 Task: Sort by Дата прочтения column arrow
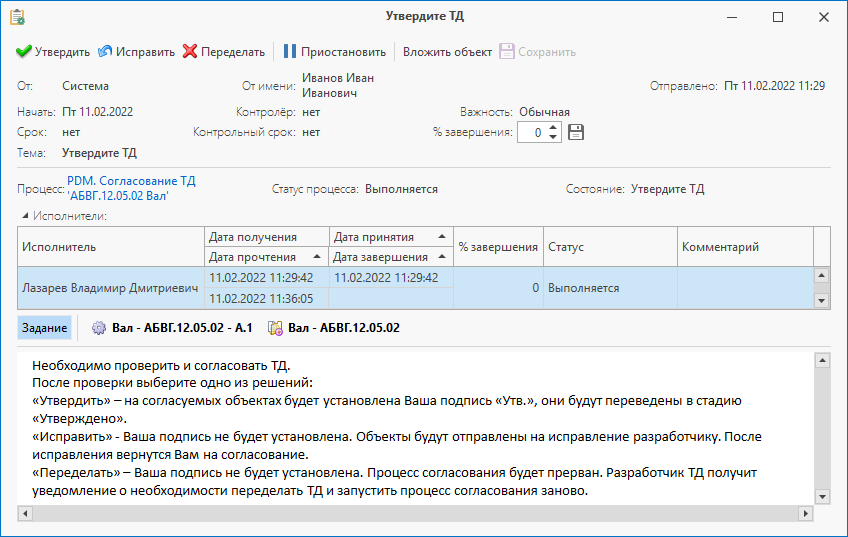(317, 257)
